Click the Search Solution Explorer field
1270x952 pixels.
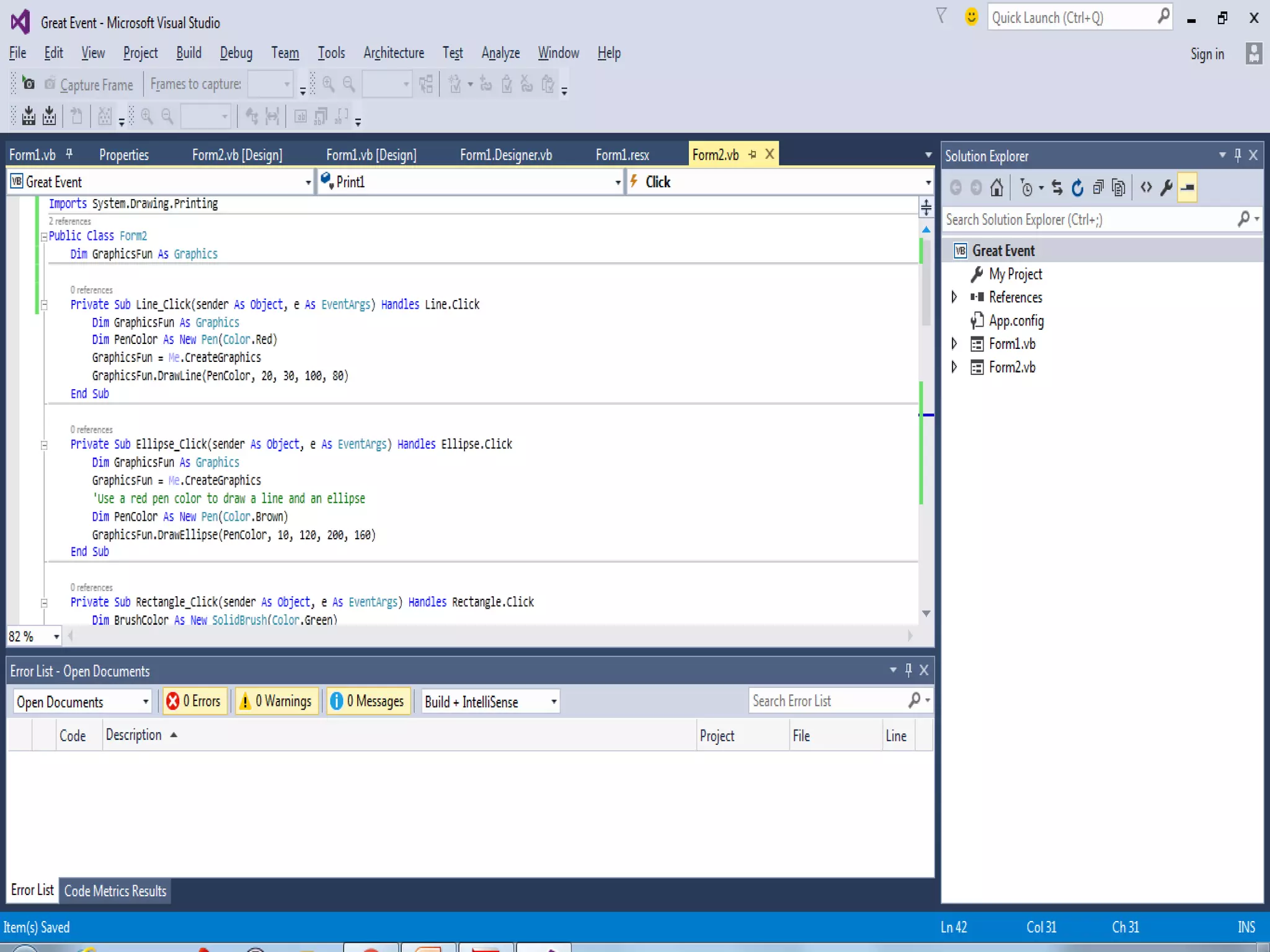1088,219
